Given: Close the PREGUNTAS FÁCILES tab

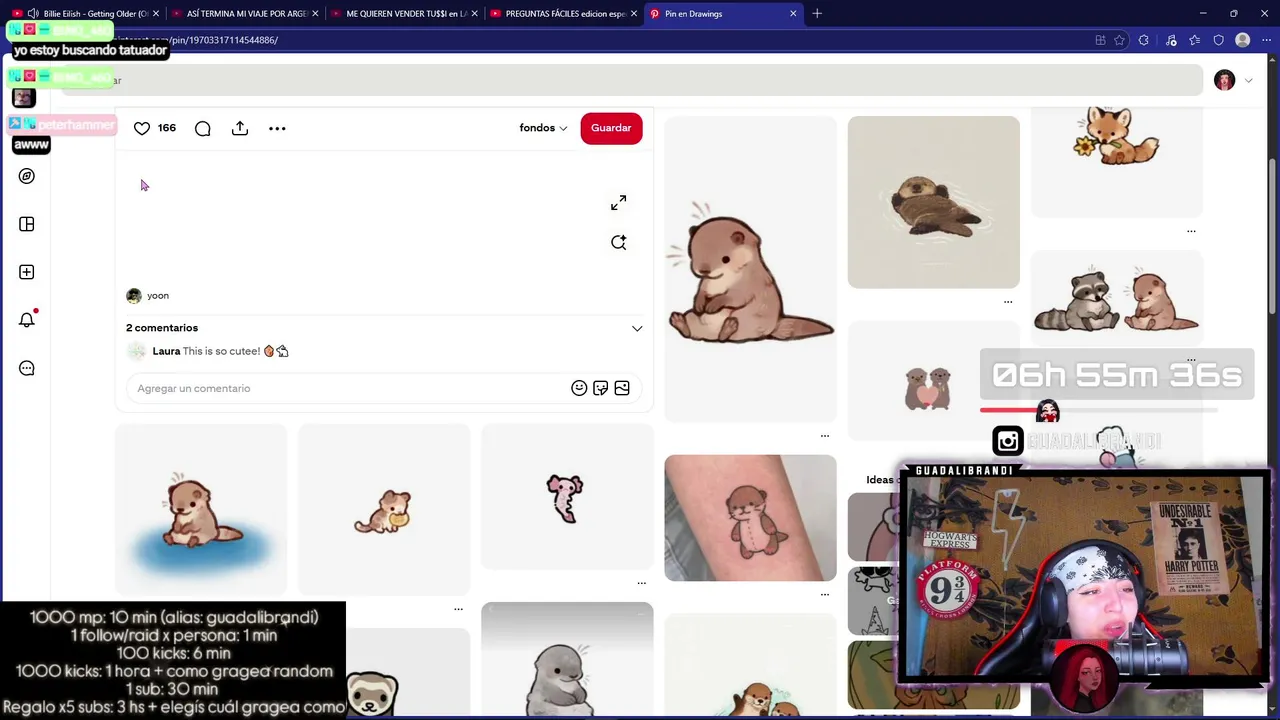Looking at the screenshot, I should tap(634, 14).
